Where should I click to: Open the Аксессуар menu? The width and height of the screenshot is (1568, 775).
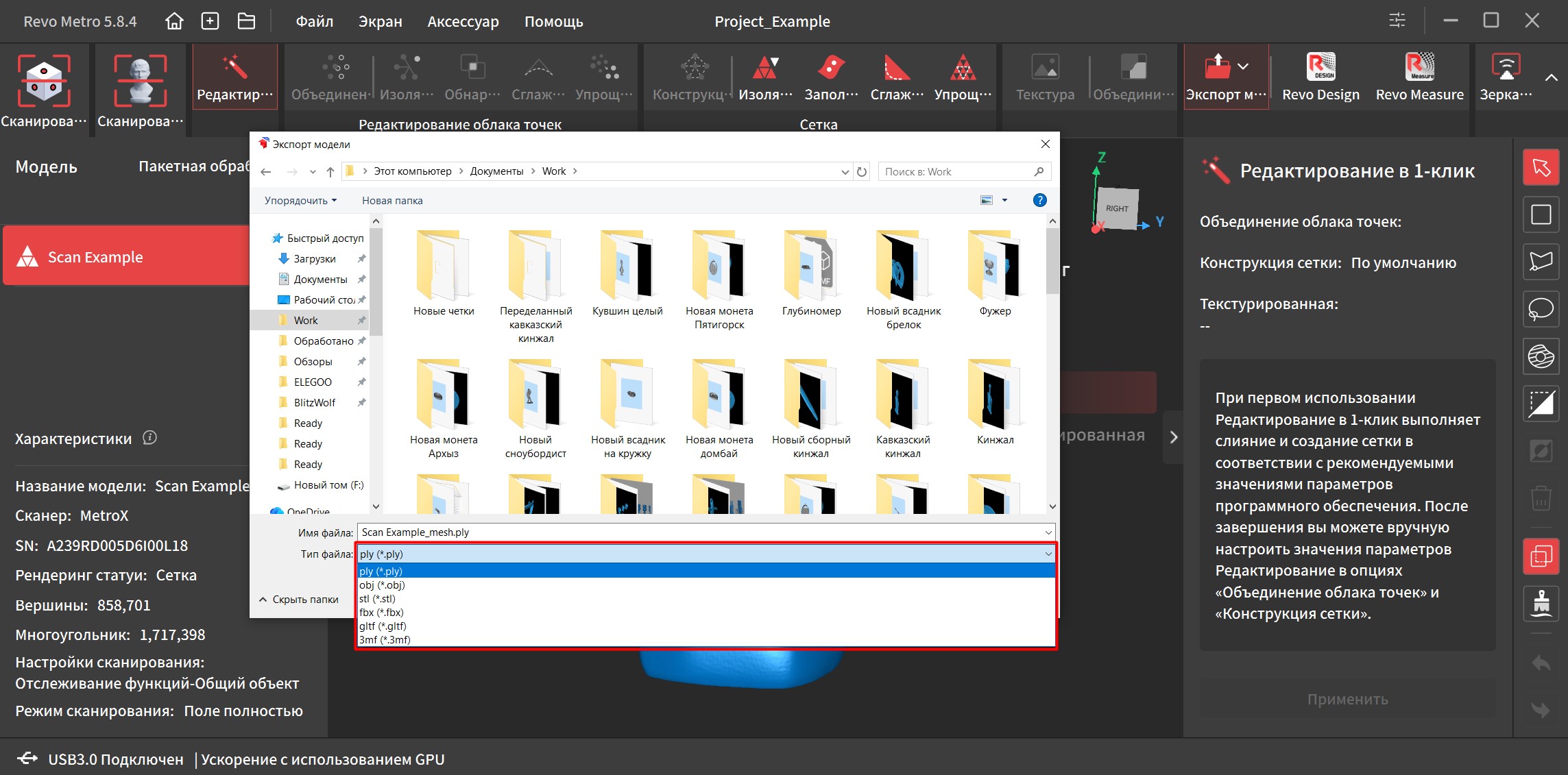click(x=463, y=21)
